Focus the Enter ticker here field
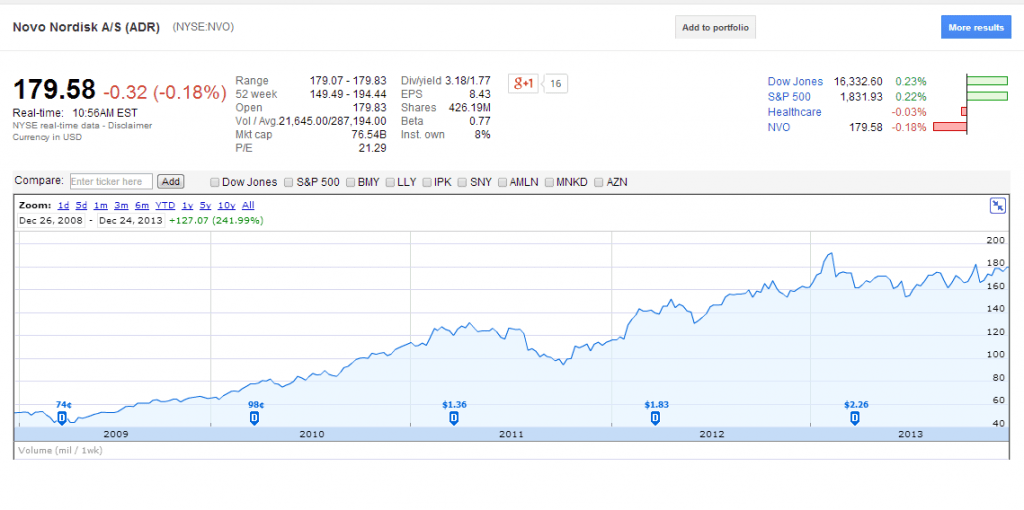This screenshot has width=1024, height=510. [111, 182]
